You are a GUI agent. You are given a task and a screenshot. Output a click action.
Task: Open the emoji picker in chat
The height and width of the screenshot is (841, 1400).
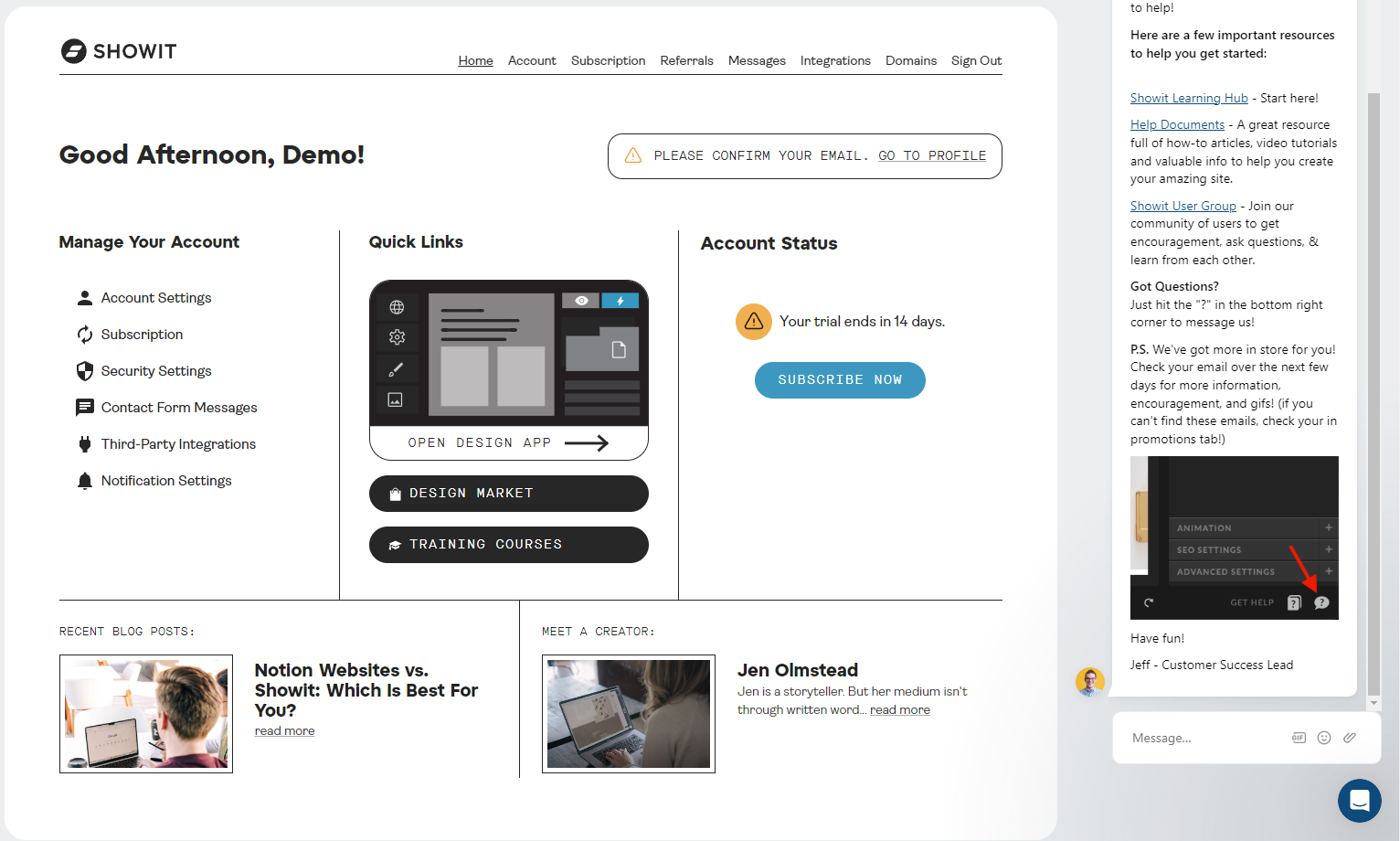pos(1324,738)
